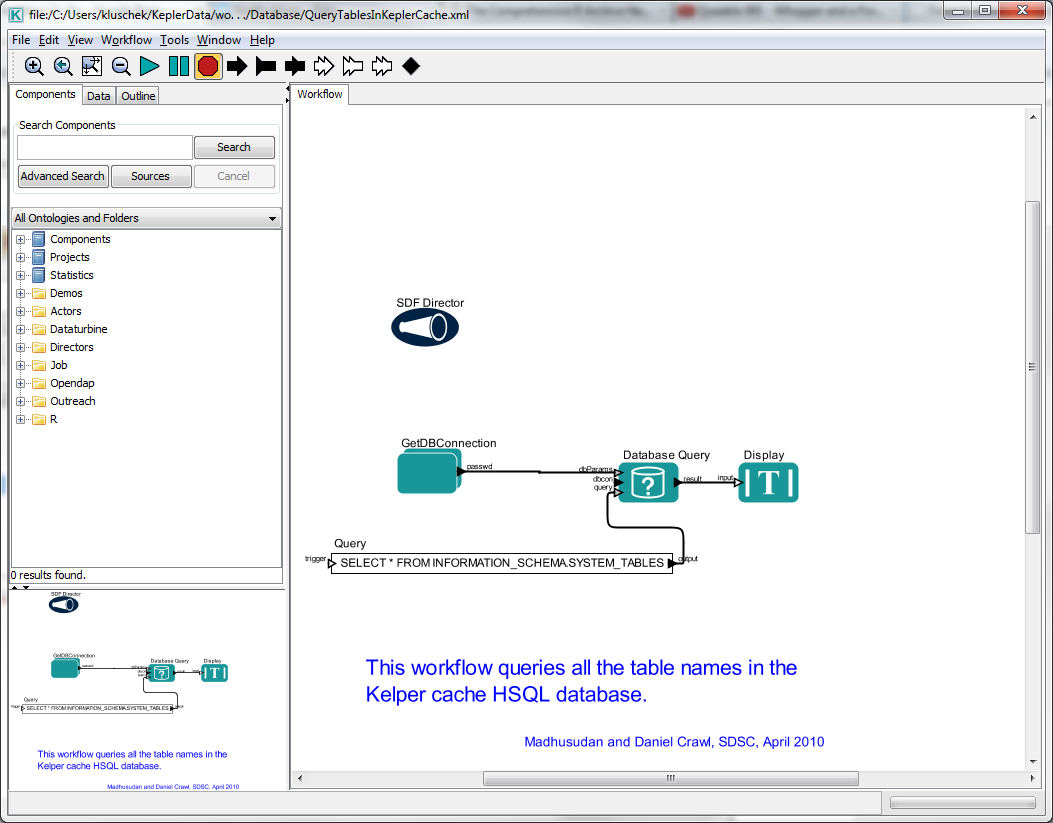1053x823 pixels.
Task: Select the SDF Director icon on canvas
Action: pos(425,328)
